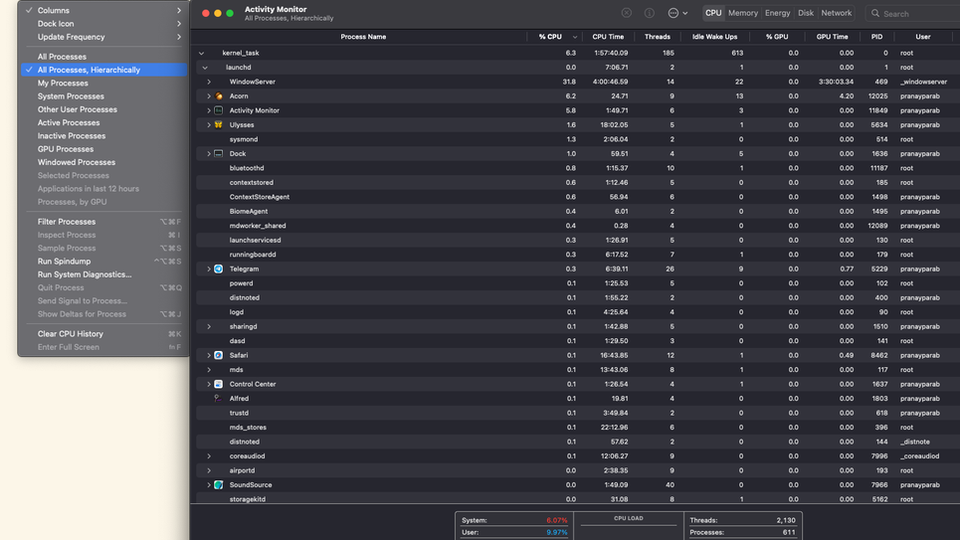Switch to the Network tab
Image resolution: width=960 pixels, height=540 pixels.
tap(836, 13)
